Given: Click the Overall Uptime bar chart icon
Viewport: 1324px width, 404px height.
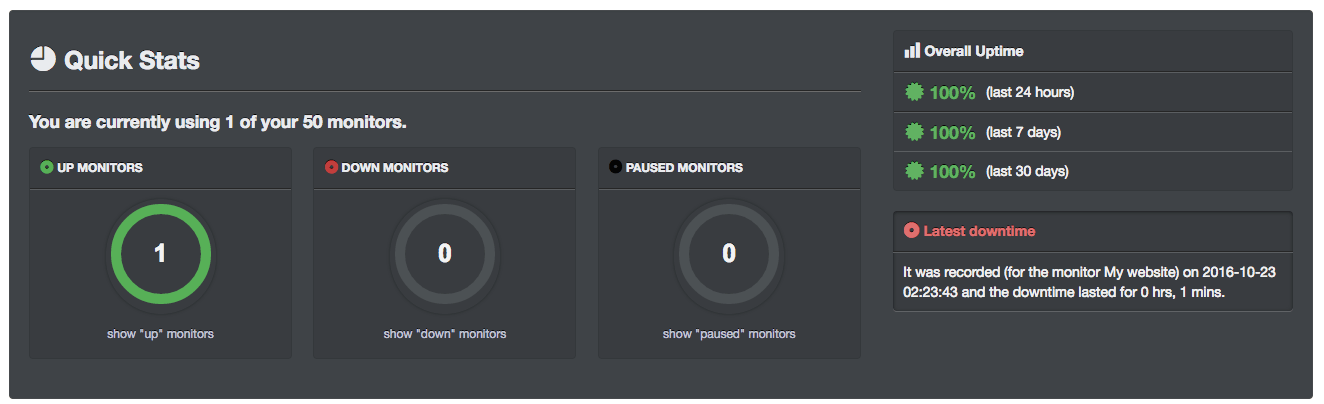Looking at the screenshot, I should tap(911, 50).
